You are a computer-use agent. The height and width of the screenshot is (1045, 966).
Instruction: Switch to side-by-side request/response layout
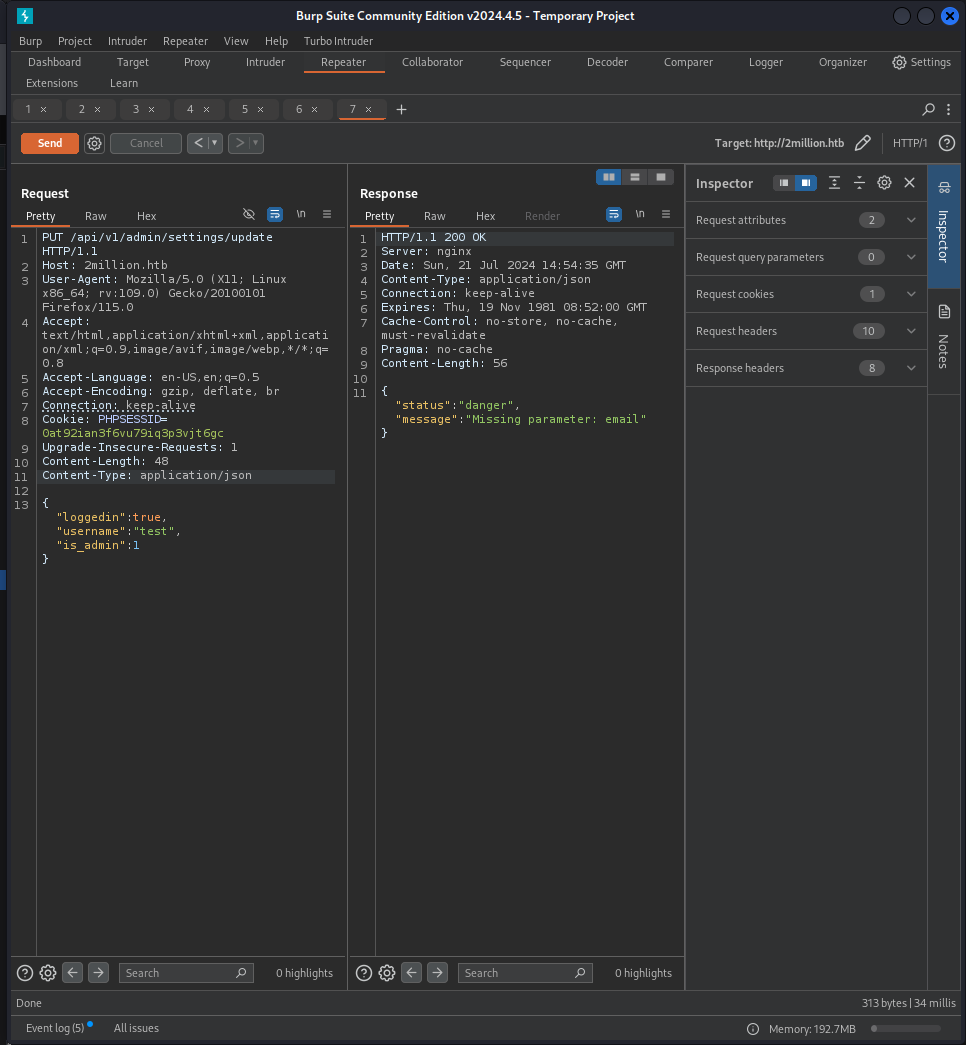(609, 177)
